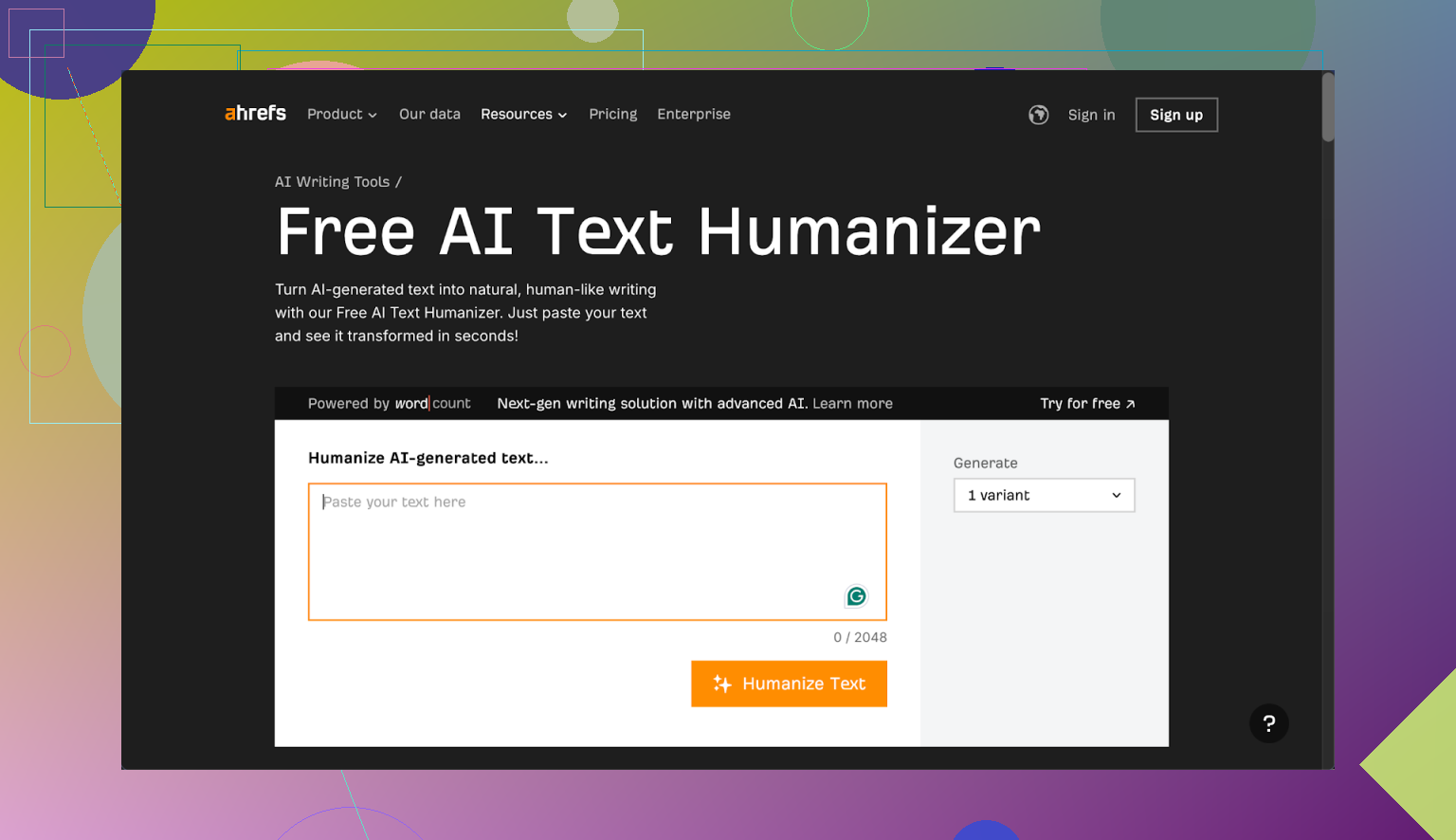Click the Try for free link
This screenshot has height=840, width=1456.
tap(1086, 404)
